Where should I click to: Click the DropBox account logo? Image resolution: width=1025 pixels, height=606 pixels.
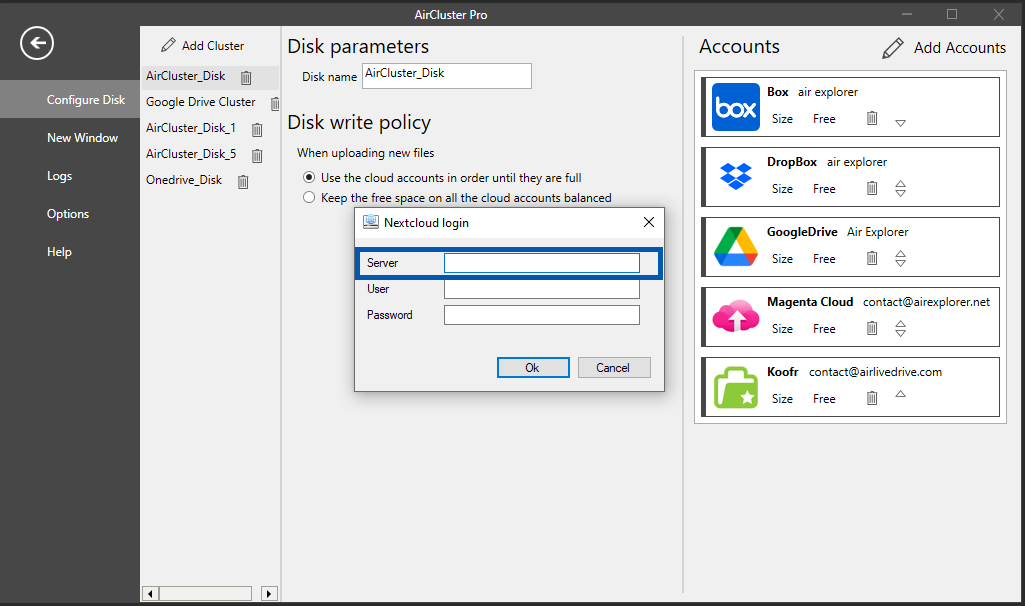tap(735, 177)
